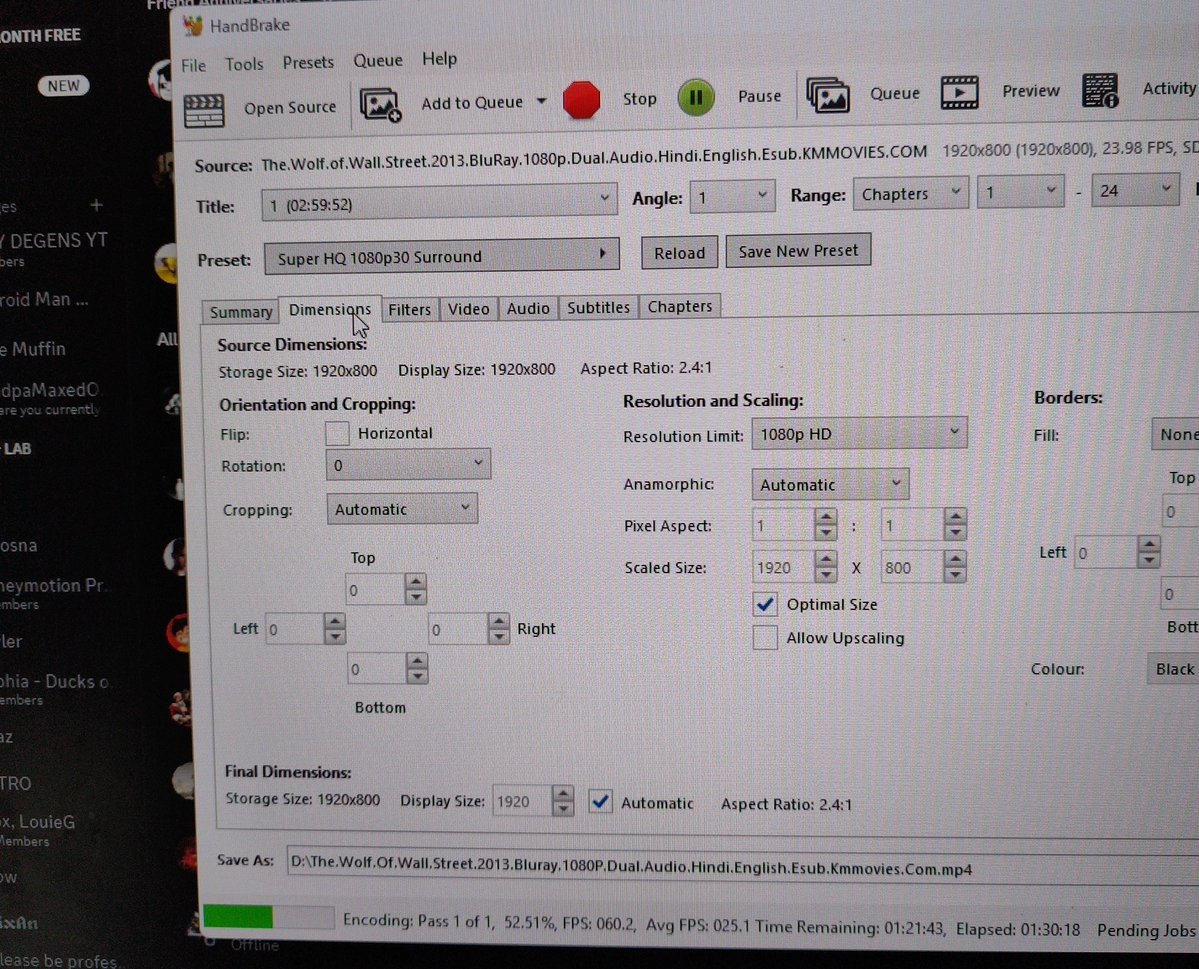This screenshot has width=1199, height=969.
Task: Click the Pause label in the toolbar
Action: pyautogui.click(x=759, y=96)
